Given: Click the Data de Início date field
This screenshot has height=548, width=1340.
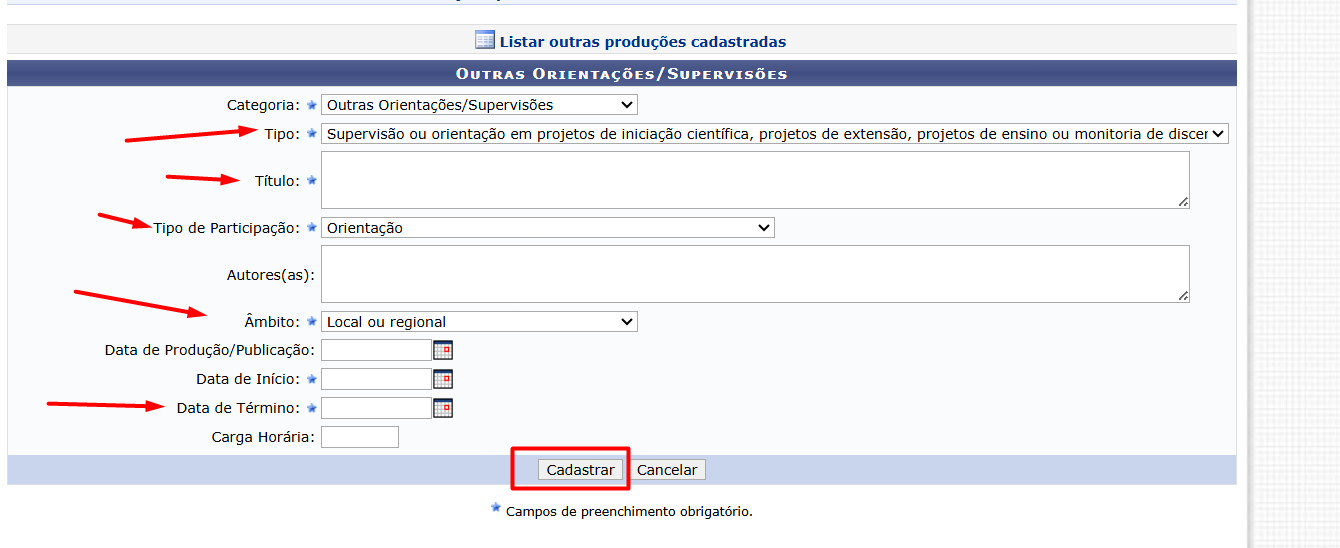Looking at the screenshot, I should pyautogui.click(x=376, y=379).
